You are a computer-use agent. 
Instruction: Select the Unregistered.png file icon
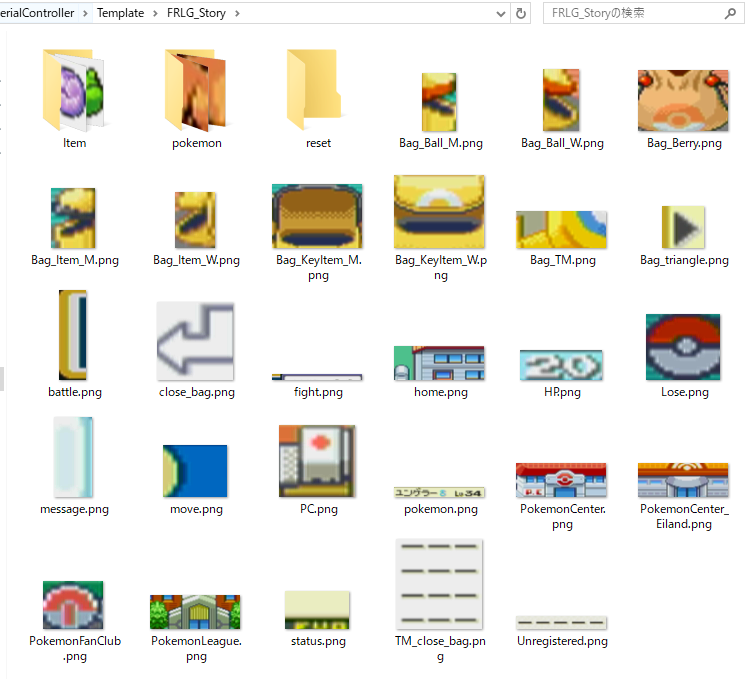[561, 623]
